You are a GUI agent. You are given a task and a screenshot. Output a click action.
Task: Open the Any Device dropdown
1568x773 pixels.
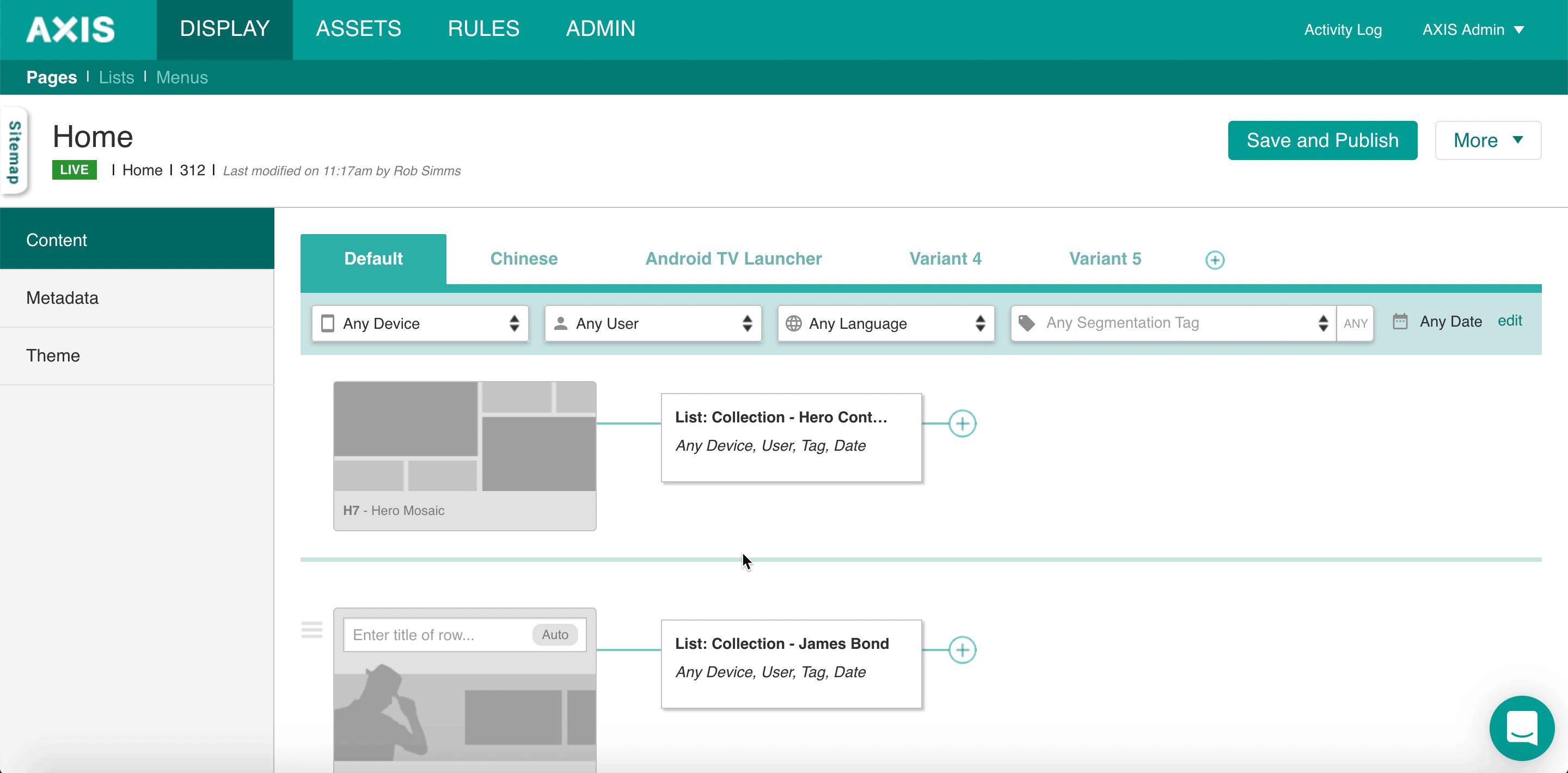420,323
